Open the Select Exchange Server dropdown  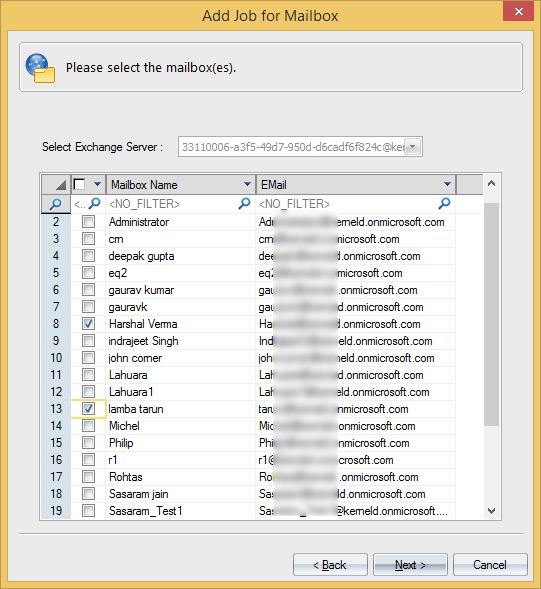click(413, 146)
